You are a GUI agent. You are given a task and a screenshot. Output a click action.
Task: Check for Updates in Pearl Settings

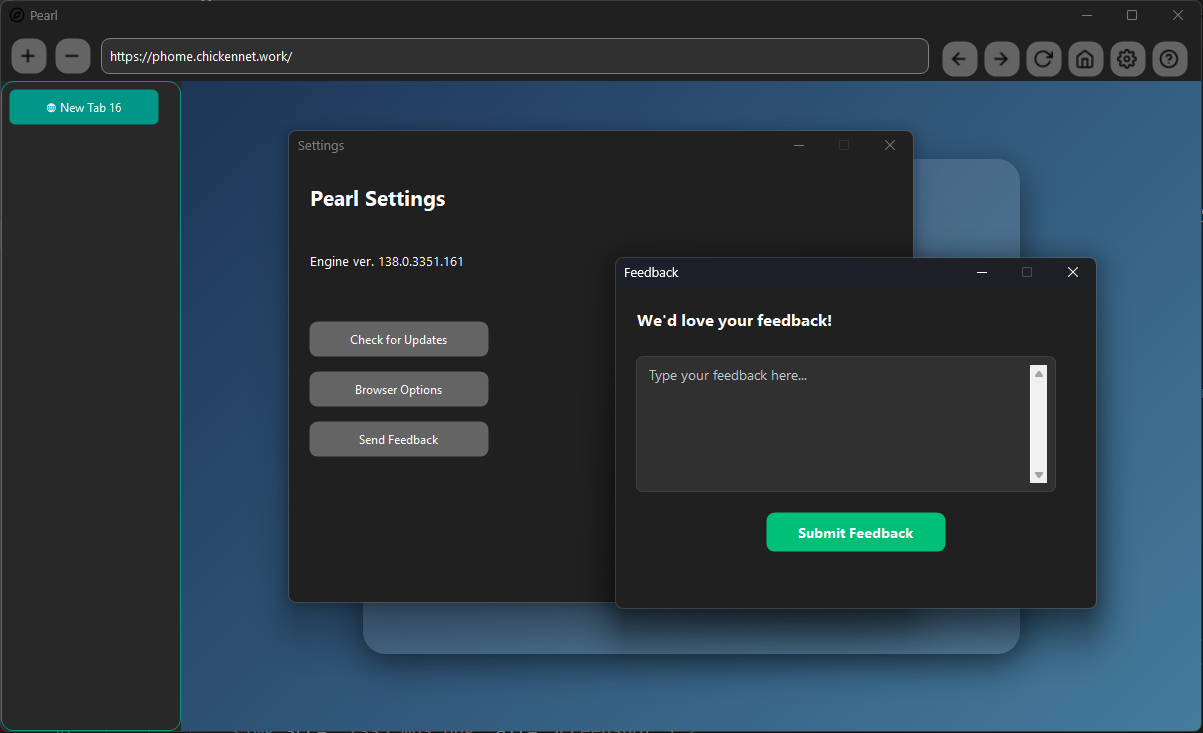tap(398, 339)
